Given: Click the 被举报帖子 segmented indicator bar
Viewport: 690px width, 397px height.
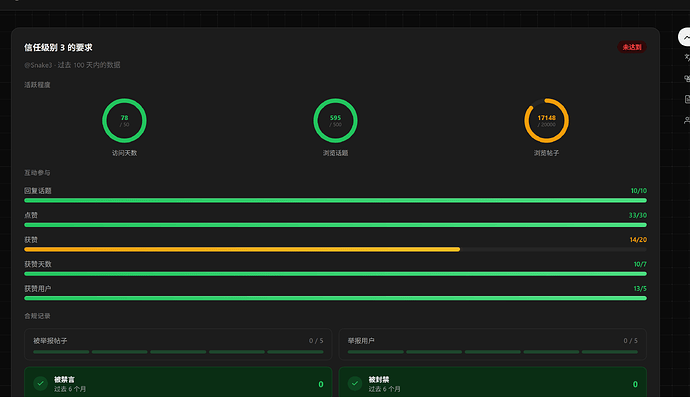Looking at the screenshot, I should point(178,352).
